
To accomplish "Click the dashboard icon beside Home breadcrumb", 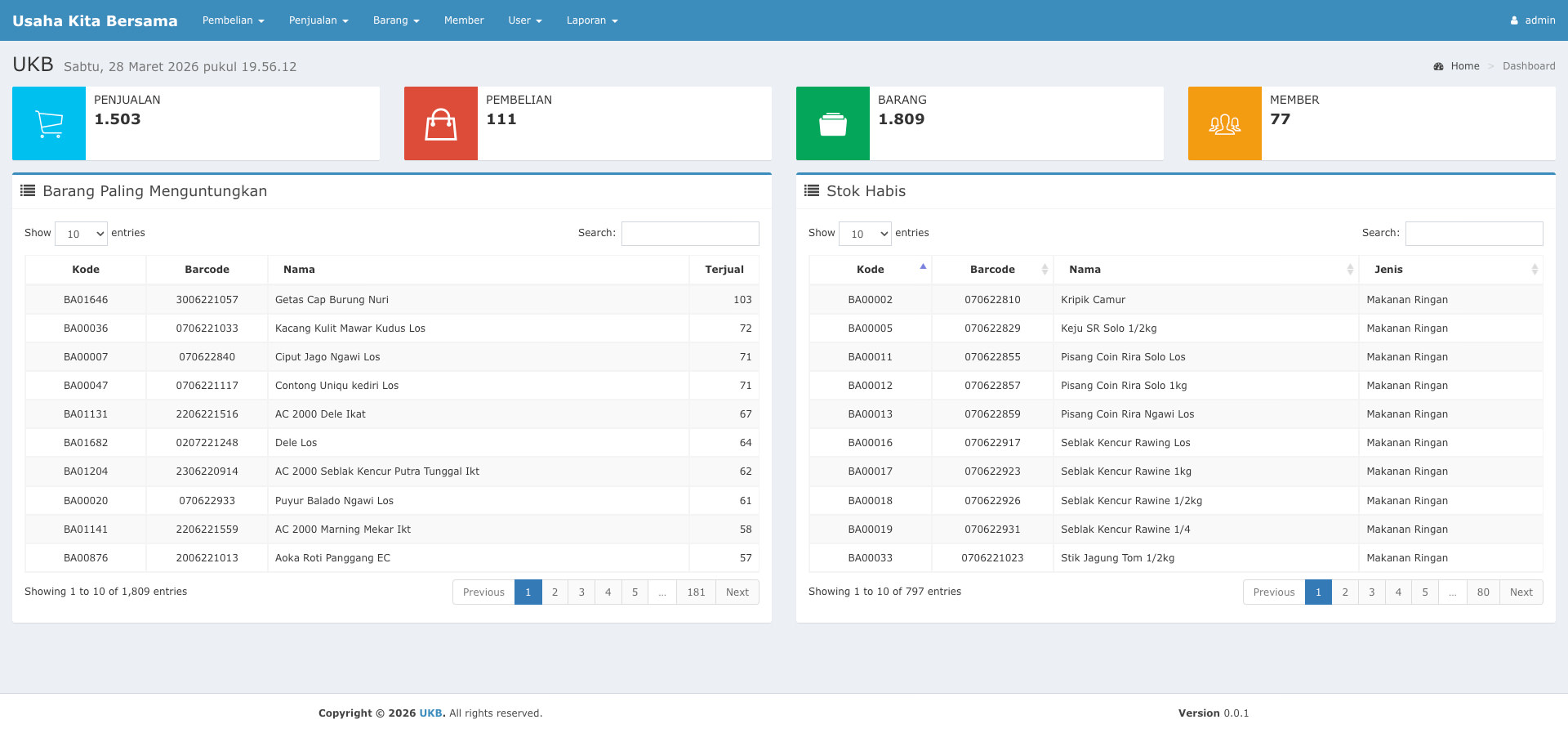I will point(1438,66).
